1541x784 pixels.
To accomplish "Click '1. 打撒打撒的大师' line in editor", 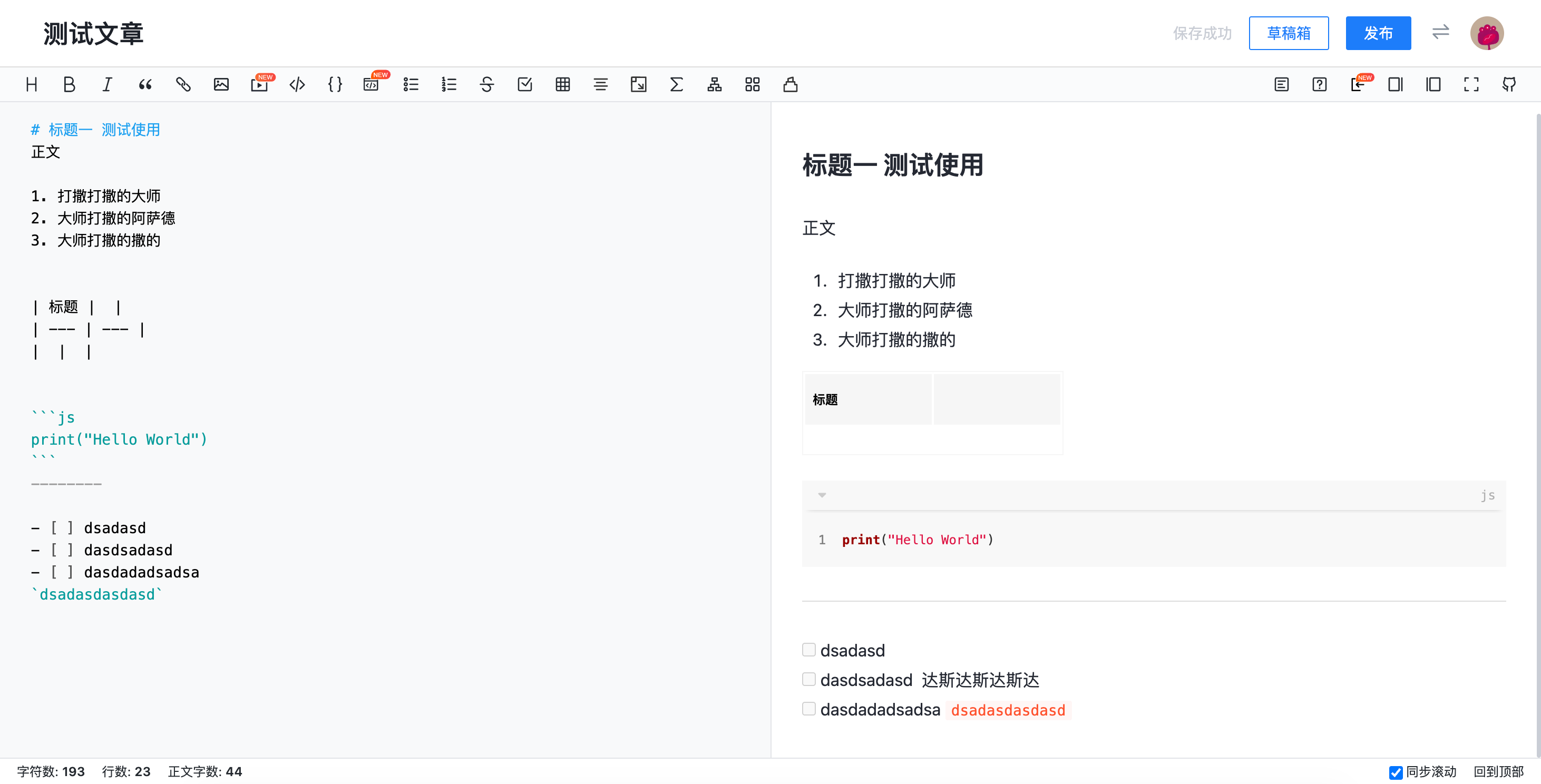I will 96,196.
